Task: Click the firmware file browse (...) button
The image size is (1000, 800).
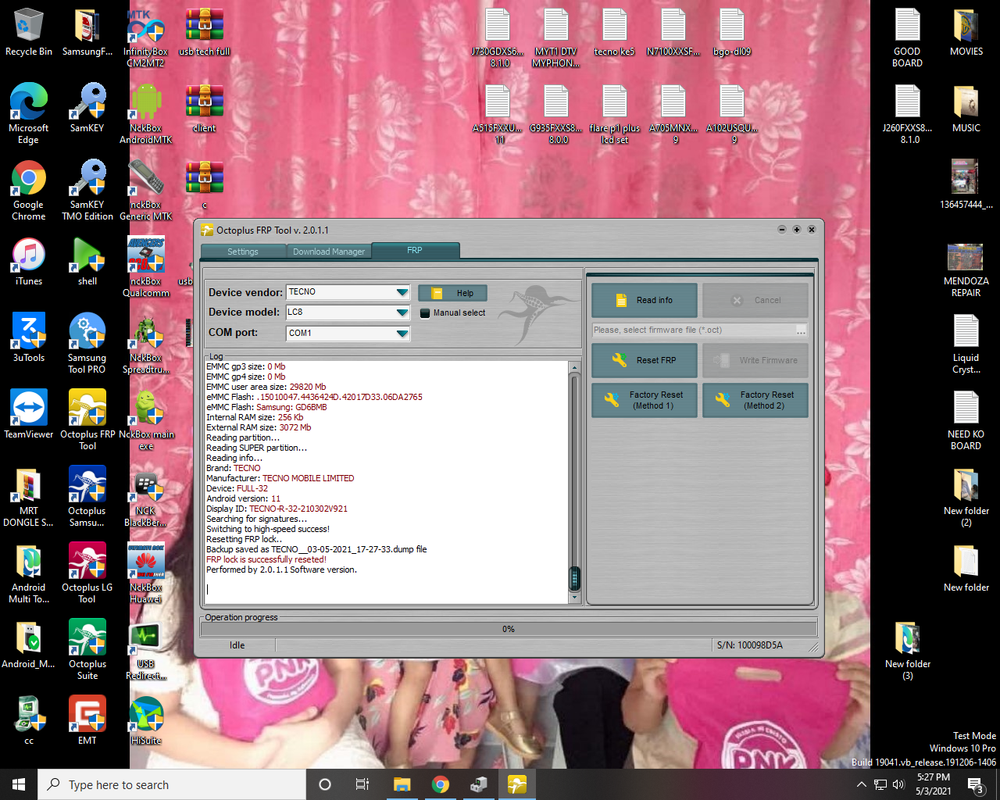Action: tap(801, 330)
